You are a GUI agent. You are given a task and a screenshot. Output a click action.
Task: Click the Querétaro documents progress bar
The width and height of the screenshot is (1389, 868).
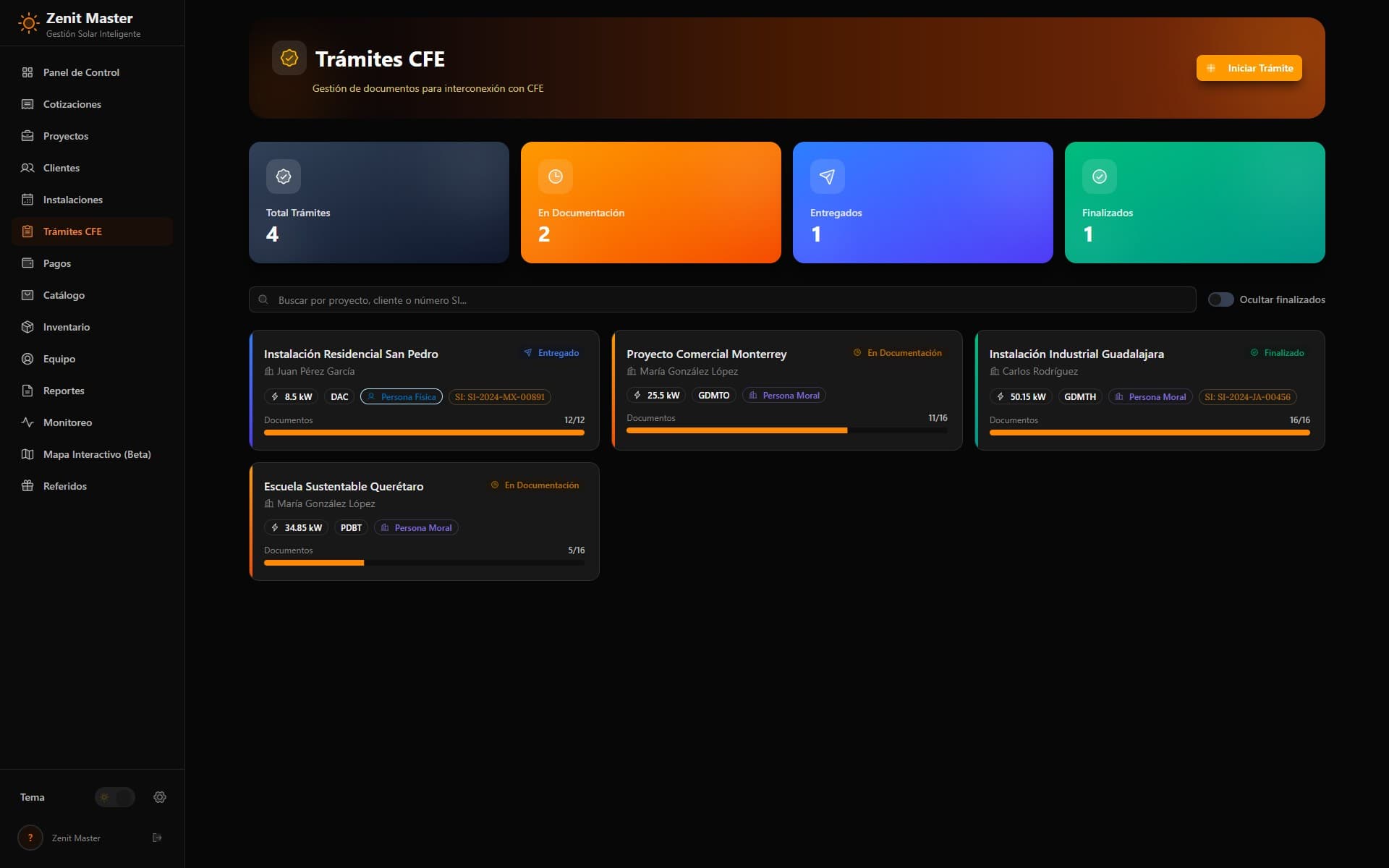tap(424, 563)
